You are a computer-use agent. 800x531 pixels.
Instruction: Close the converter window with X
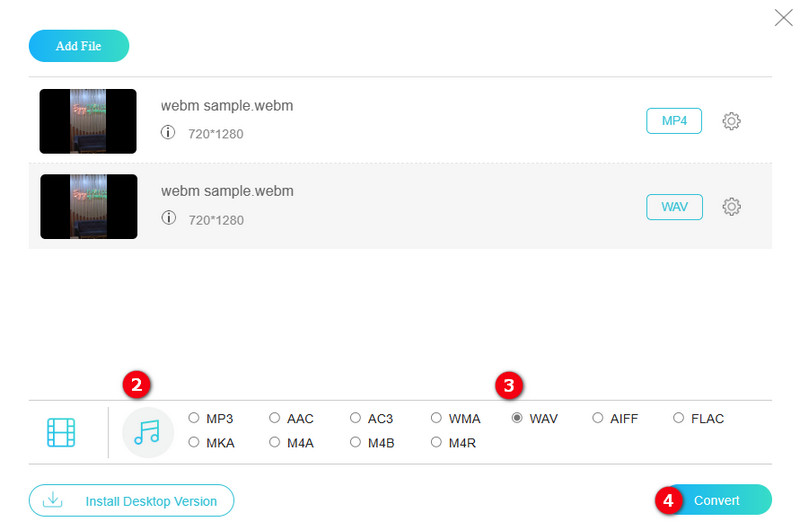pos(783,17)
